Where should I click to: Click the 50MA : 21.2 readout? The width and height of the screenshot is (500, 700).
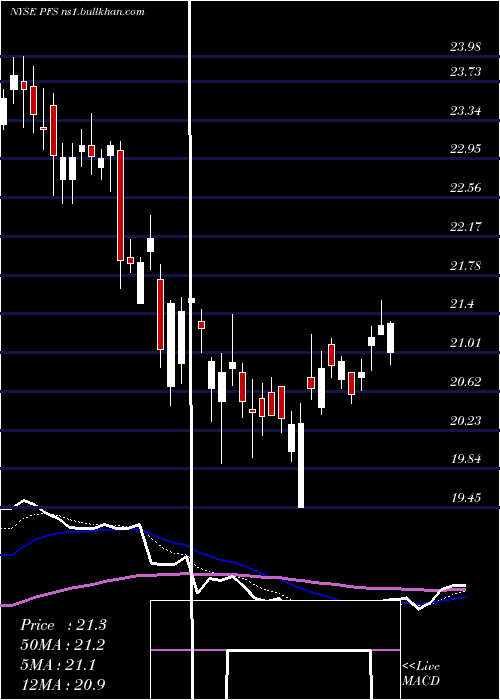(63, 645)
